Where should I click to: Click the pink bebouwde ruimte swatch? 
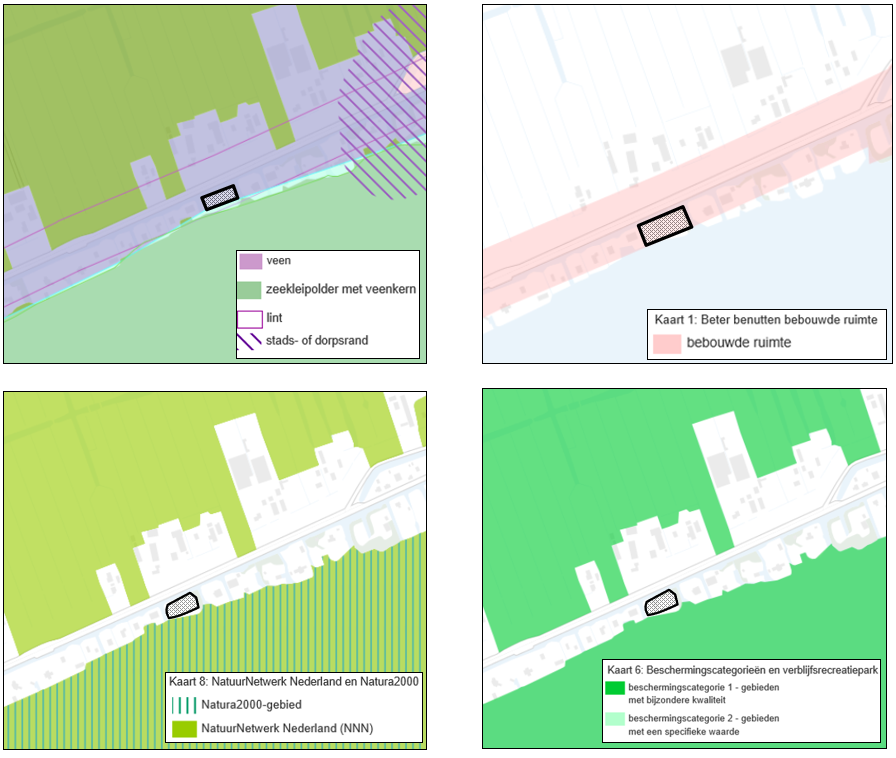tap(667, 344)
